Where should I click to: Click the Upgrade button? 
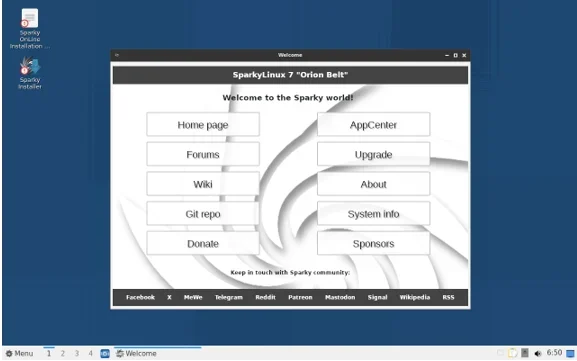pos(374,154)
